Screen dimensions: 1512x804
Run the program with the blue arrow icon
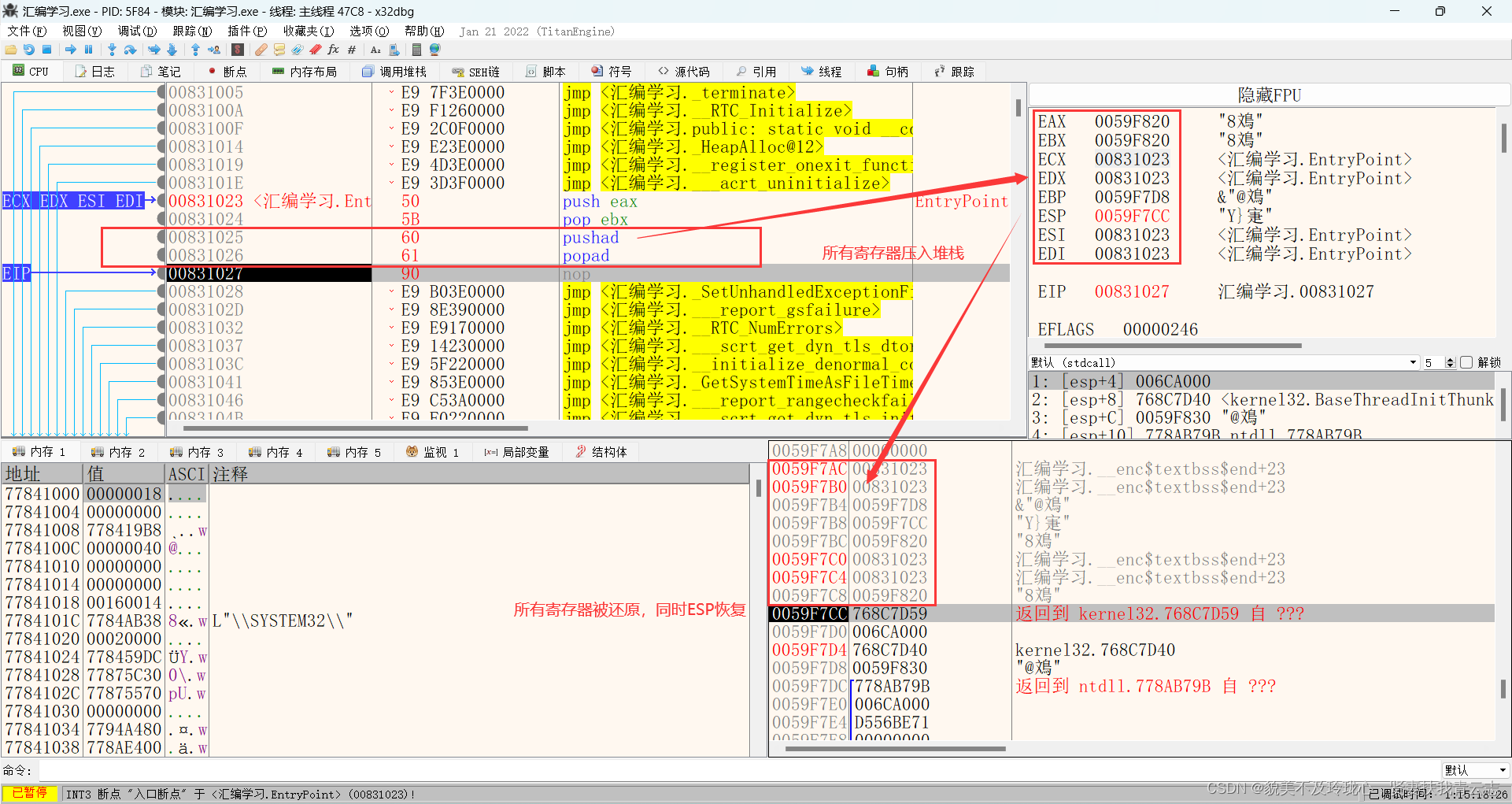pyautogui.click(x=70, y=50)
